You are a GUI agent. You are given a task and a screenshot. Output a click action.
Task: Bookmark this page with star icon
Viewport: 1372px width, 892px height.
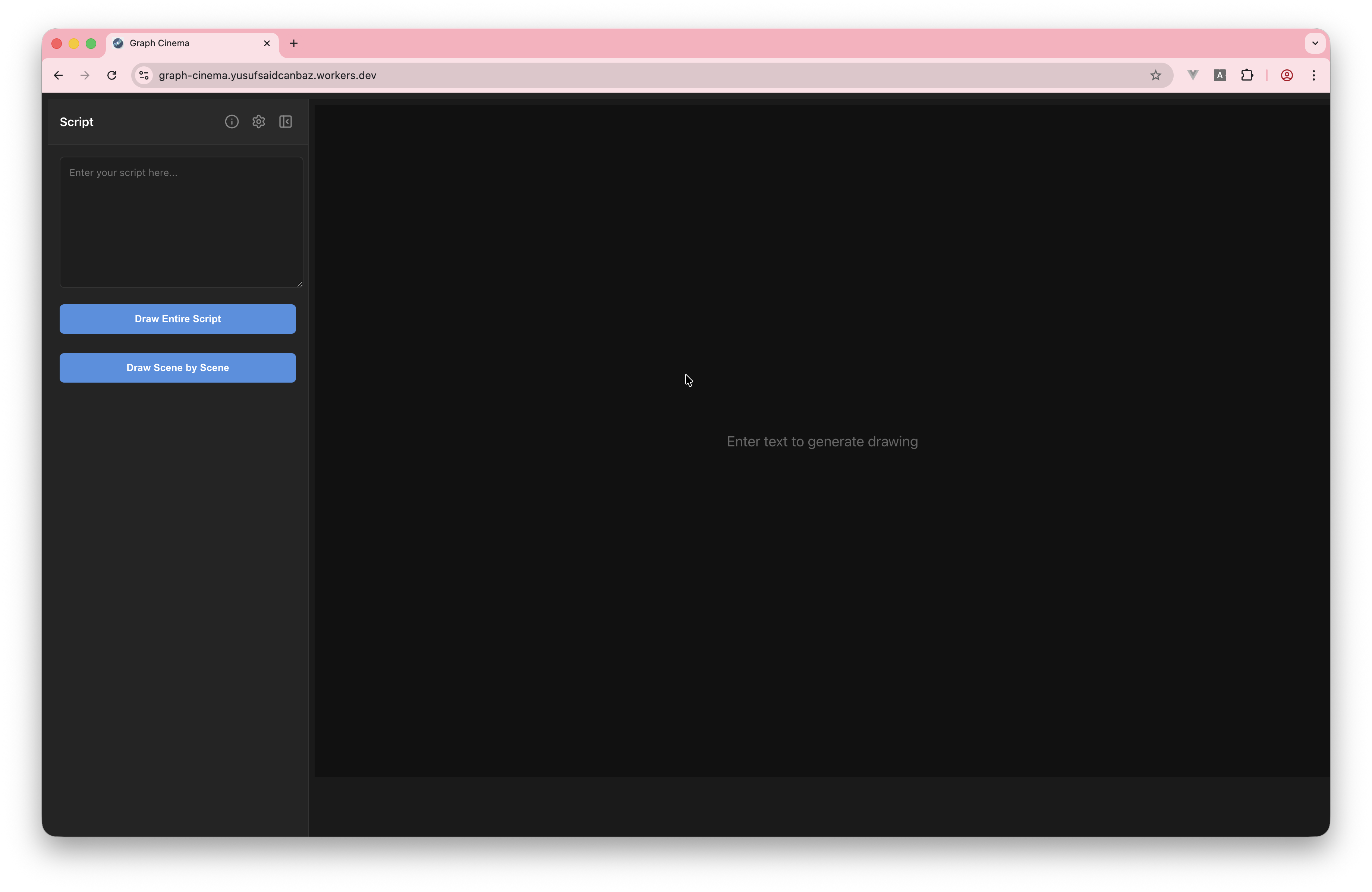click(x=1155, y=76)
